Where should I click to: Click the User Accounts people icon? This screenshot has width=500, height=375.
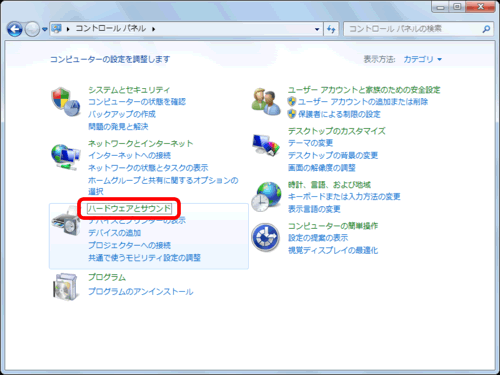pos(266,102)
